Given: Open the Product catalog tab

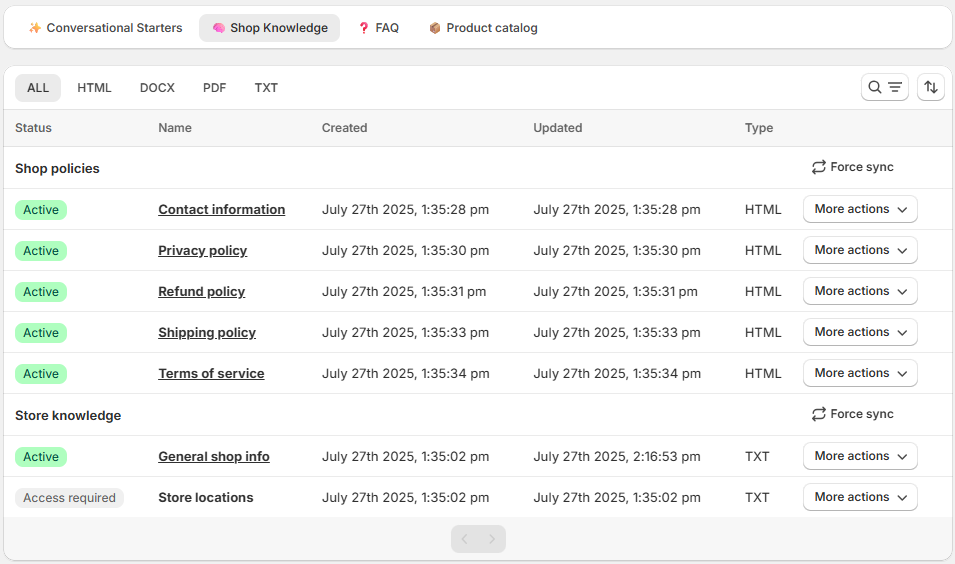Looking at the screenshot, I should point(483,28).
